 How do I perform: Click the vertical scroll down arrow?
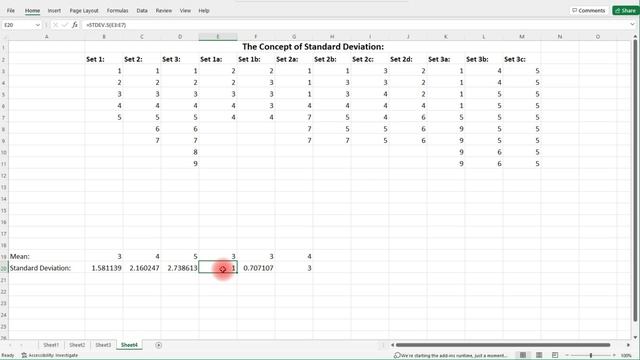[635, 337]
